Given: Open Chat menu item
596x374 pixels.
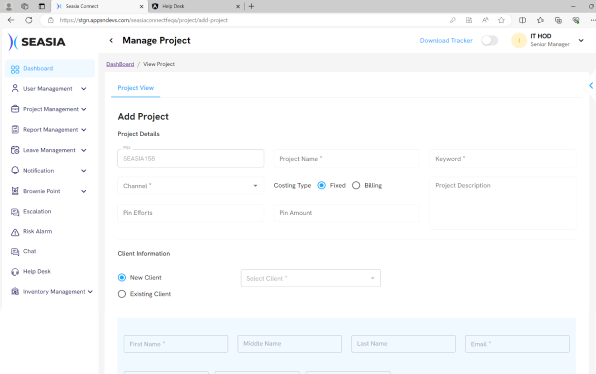Looking at the screenshot, I should point(30,251).
